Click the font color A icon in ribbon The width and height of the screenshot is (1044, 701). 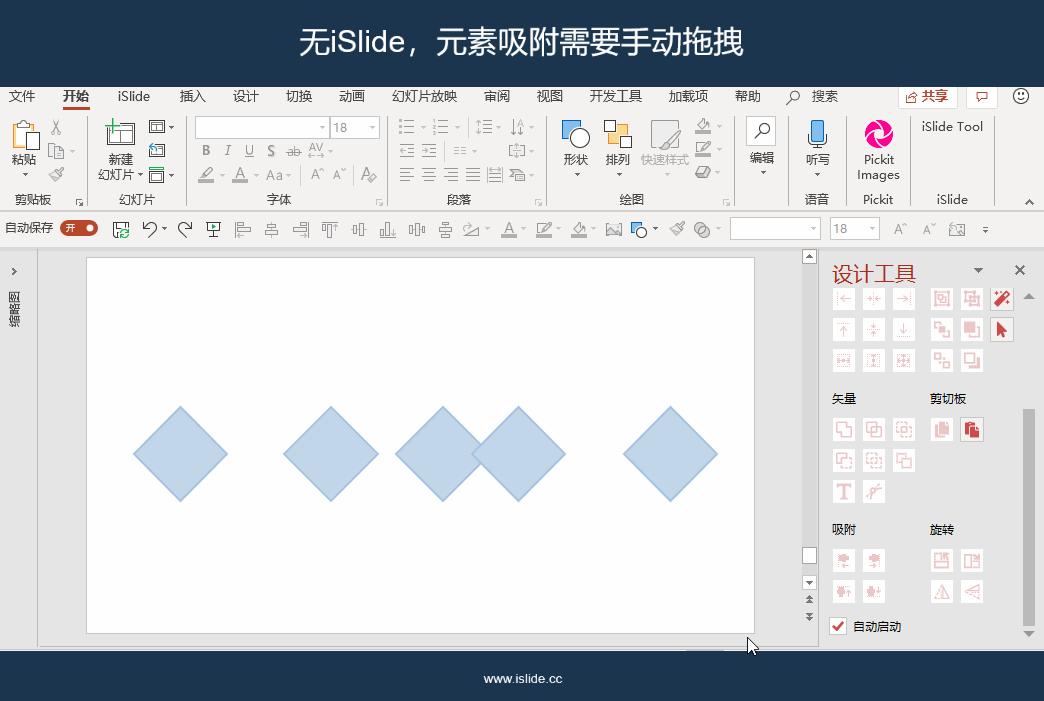tap(240, 174)
